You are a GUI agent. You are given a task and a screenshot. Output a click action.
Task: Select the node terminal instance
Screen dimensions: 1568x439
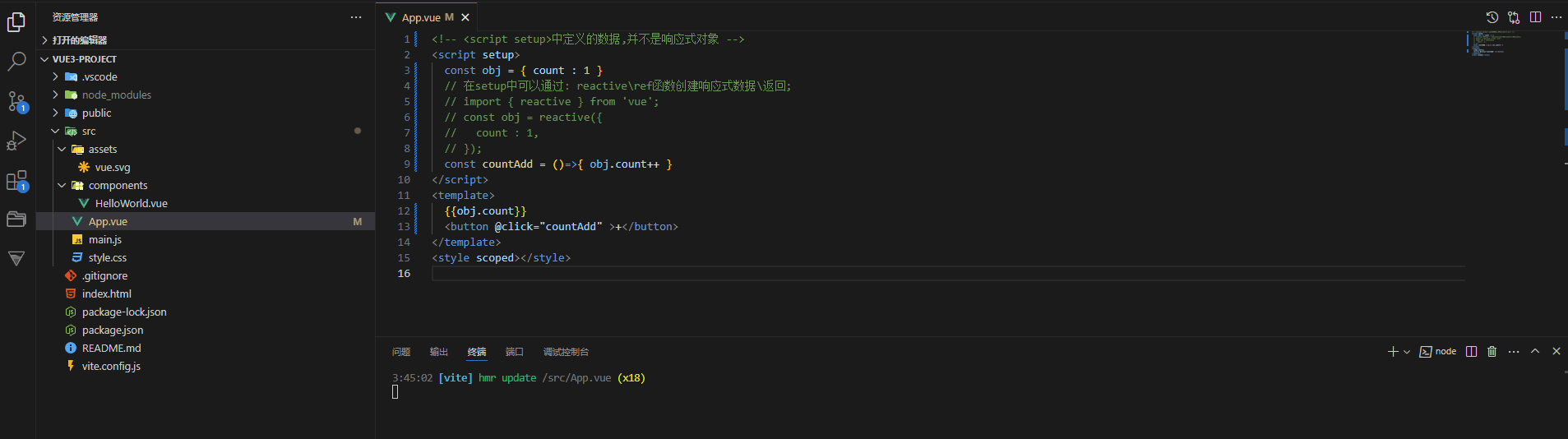tap(1438, 352)
